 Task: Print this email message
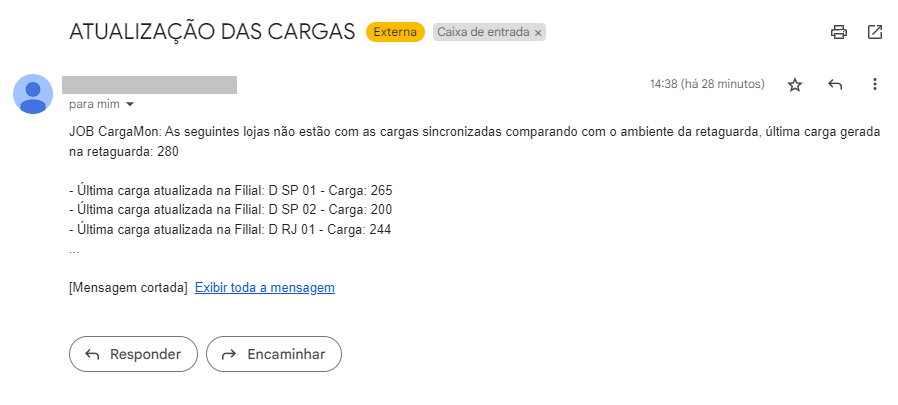point(839,32)
